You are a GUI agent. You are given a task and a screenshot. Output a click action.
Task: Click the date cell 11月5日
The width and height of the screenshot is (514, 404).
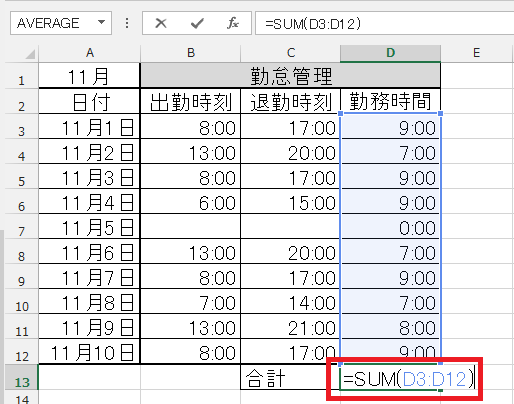tap(89, 226)
